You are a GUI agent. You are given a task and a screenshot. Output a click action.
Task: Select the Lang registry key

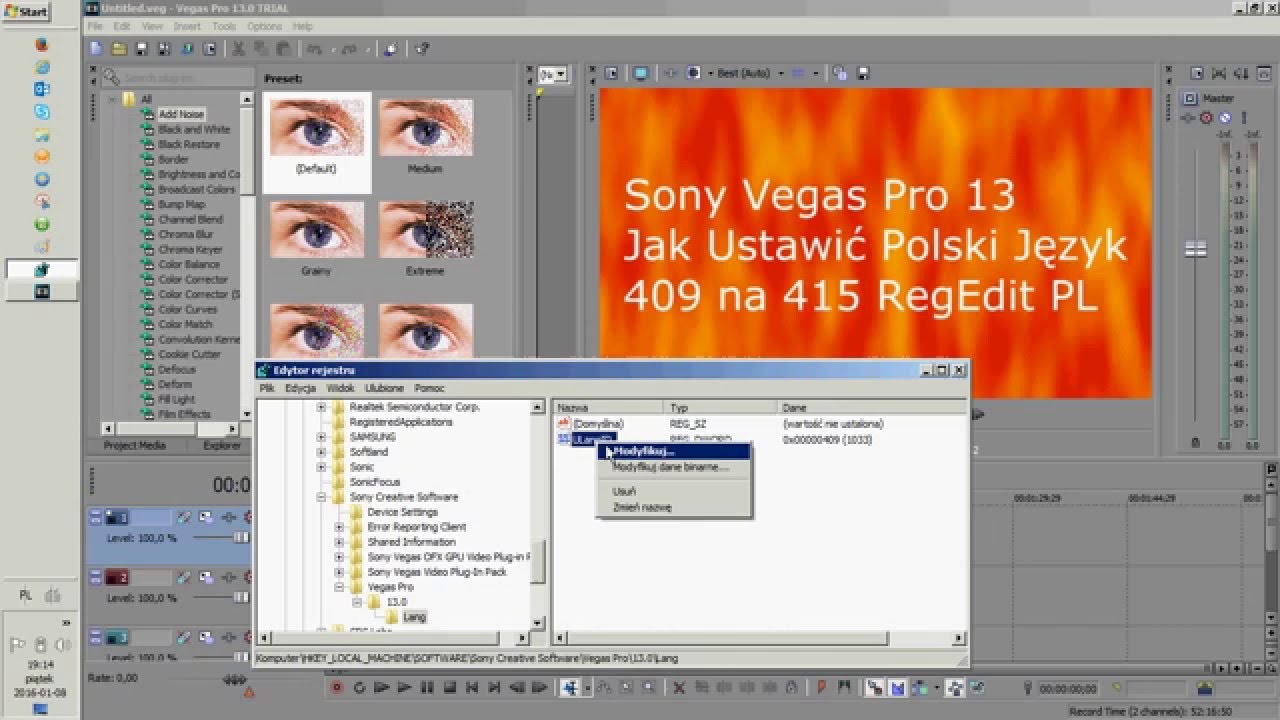tap(414, 617)
